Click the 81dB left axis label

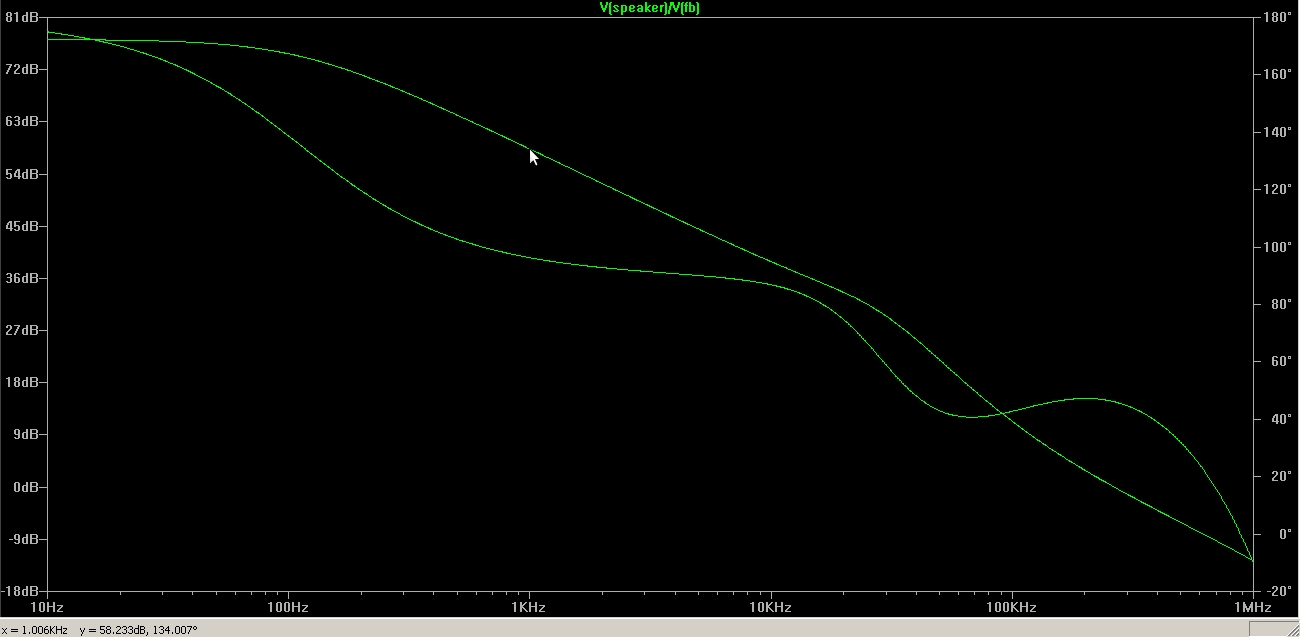pos(21,17)
